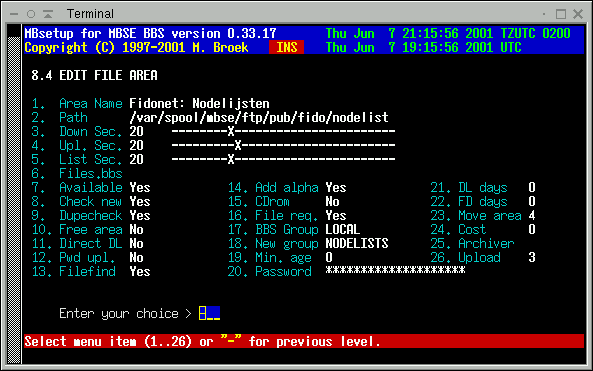The image size is (593, 371).
Task: Click the Min. age value 0
Action: [x=329, y=257]
